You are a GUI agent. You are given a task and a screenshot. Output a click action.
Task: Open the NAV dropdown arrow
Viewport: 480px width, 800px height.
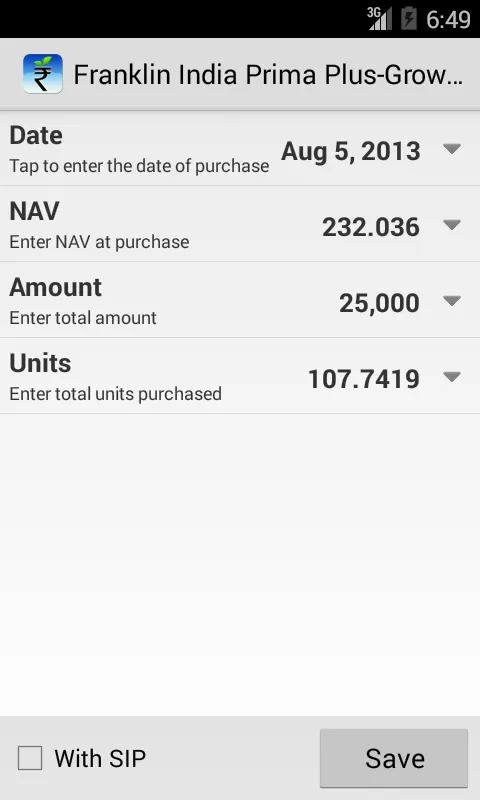452,224
